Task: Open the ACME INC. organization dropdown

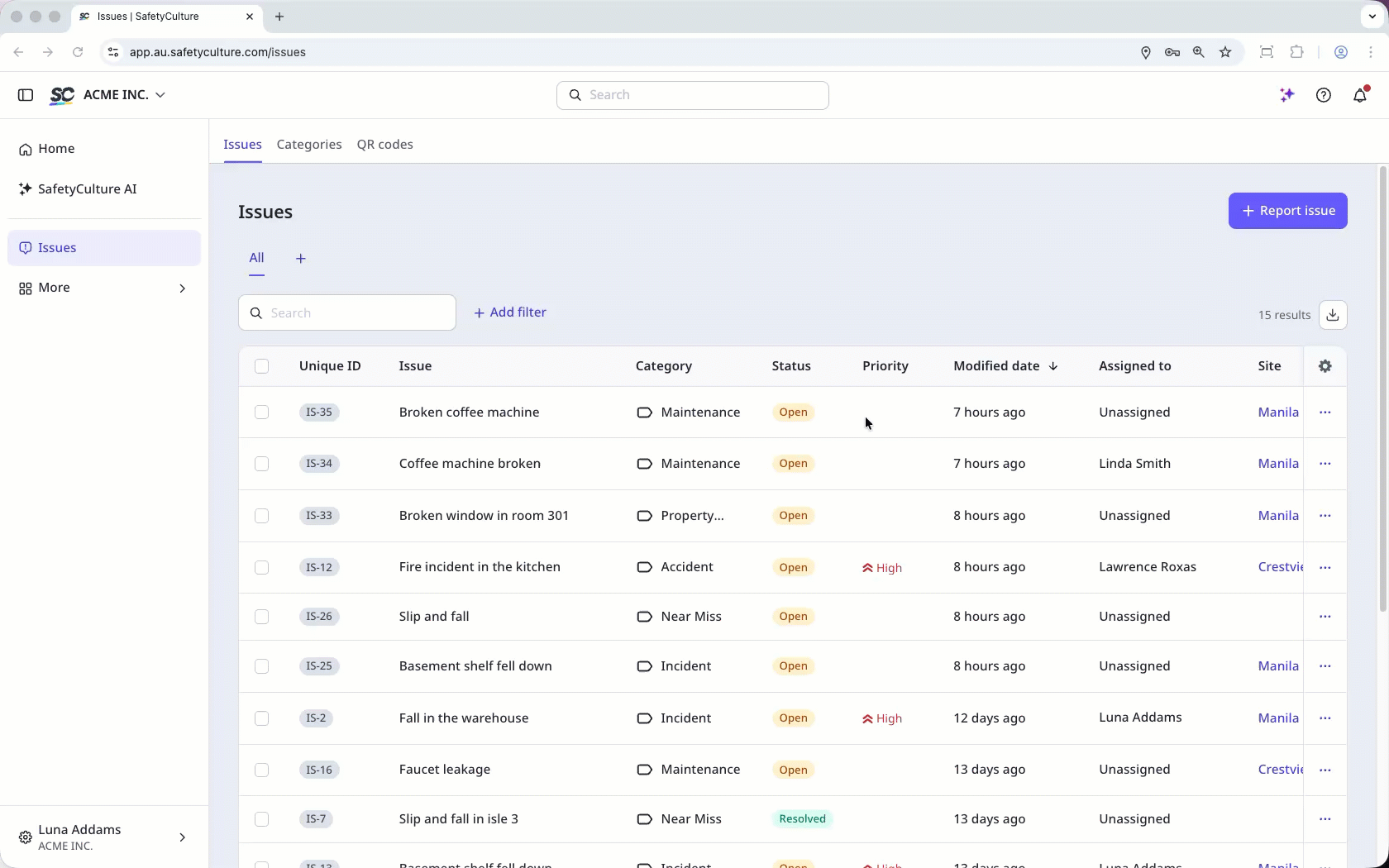Action: coord(124,95)
